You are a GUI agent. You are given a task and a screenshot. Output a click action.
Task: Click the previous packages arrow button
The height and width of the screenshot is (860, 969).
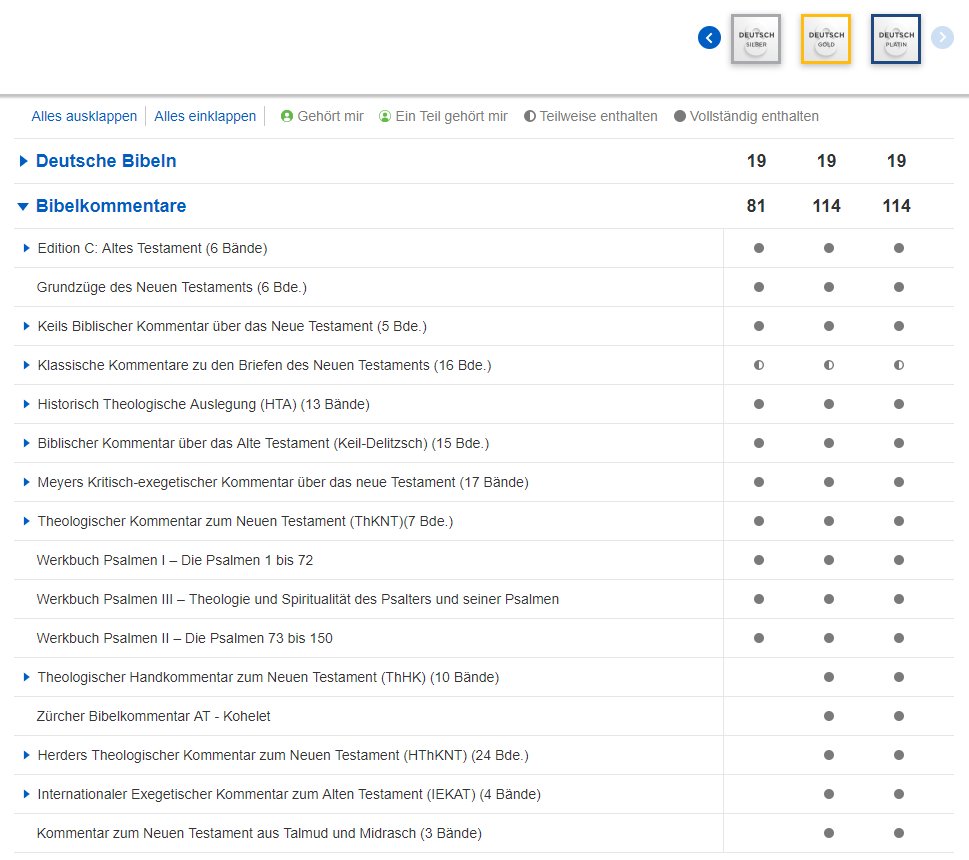point(709,38)
